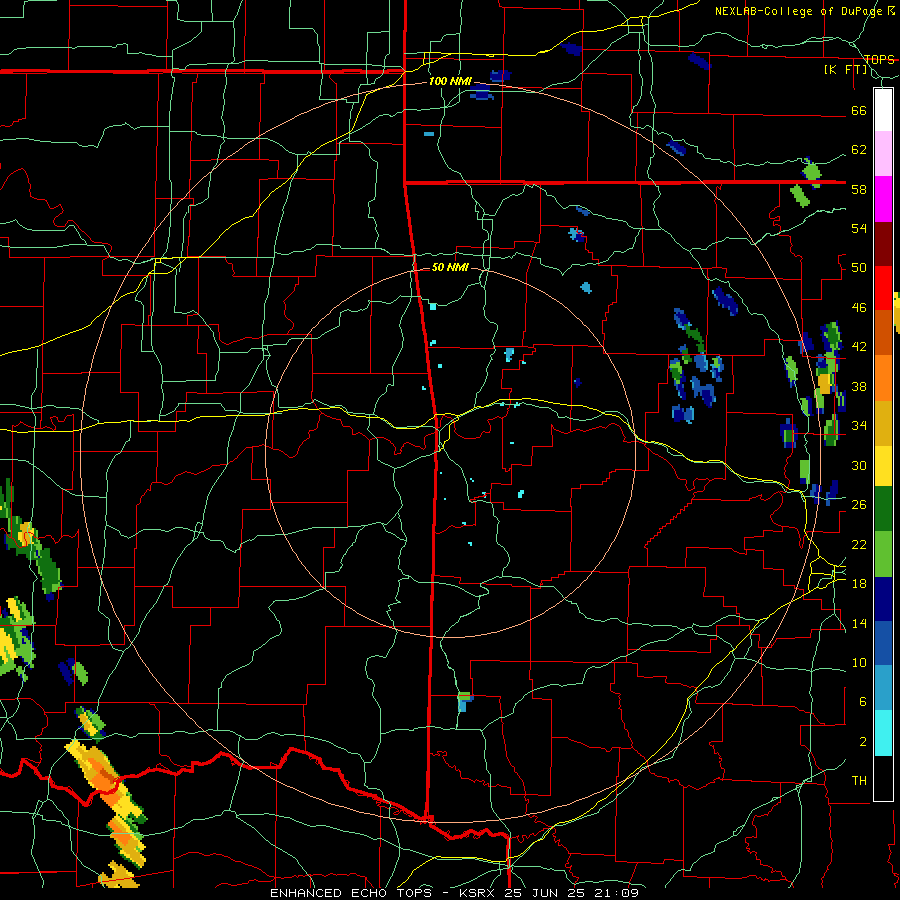Click the NEXLAB-College of DuPage credit text

click(x=799, y=11)
